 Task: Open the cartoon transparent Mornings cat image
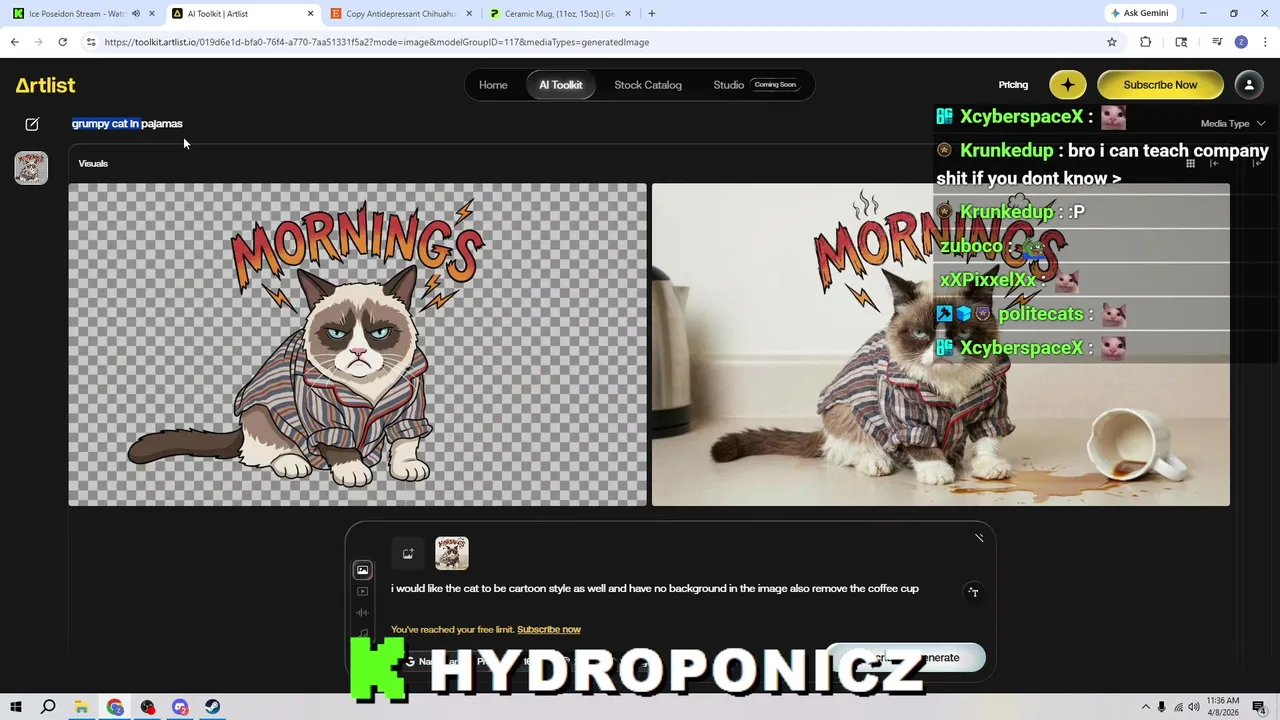tap(357, 344)
